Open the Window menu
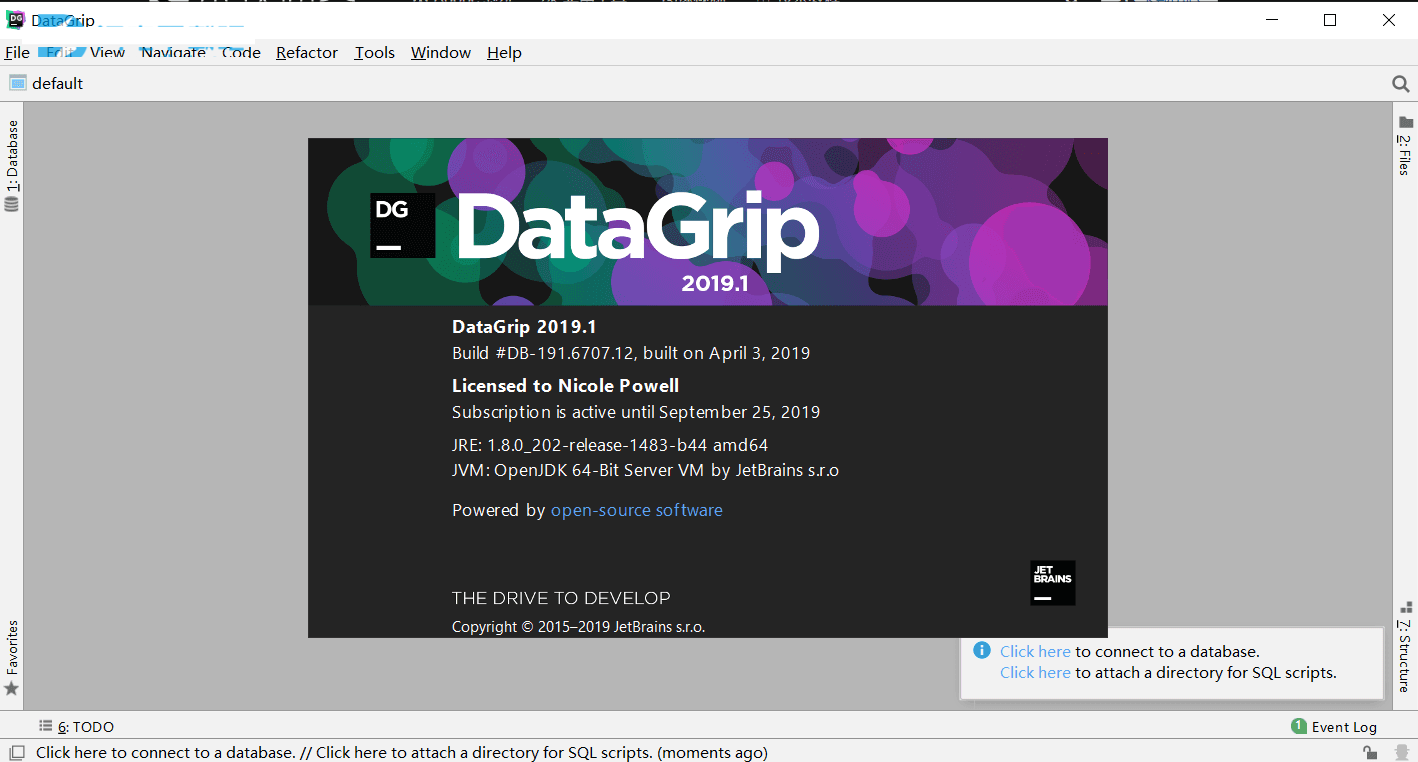 (441, 53)
